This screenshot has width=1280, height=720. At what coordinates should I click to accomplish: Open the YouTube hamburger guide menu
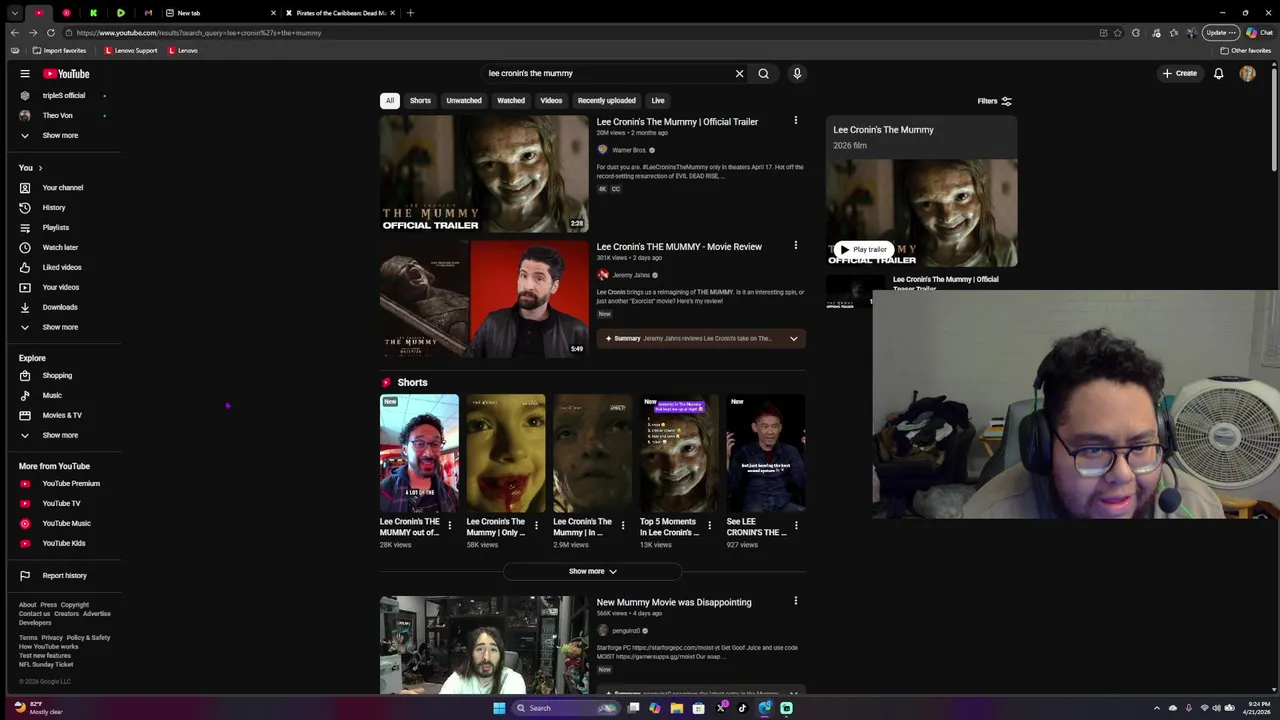(x=25, y=73)
